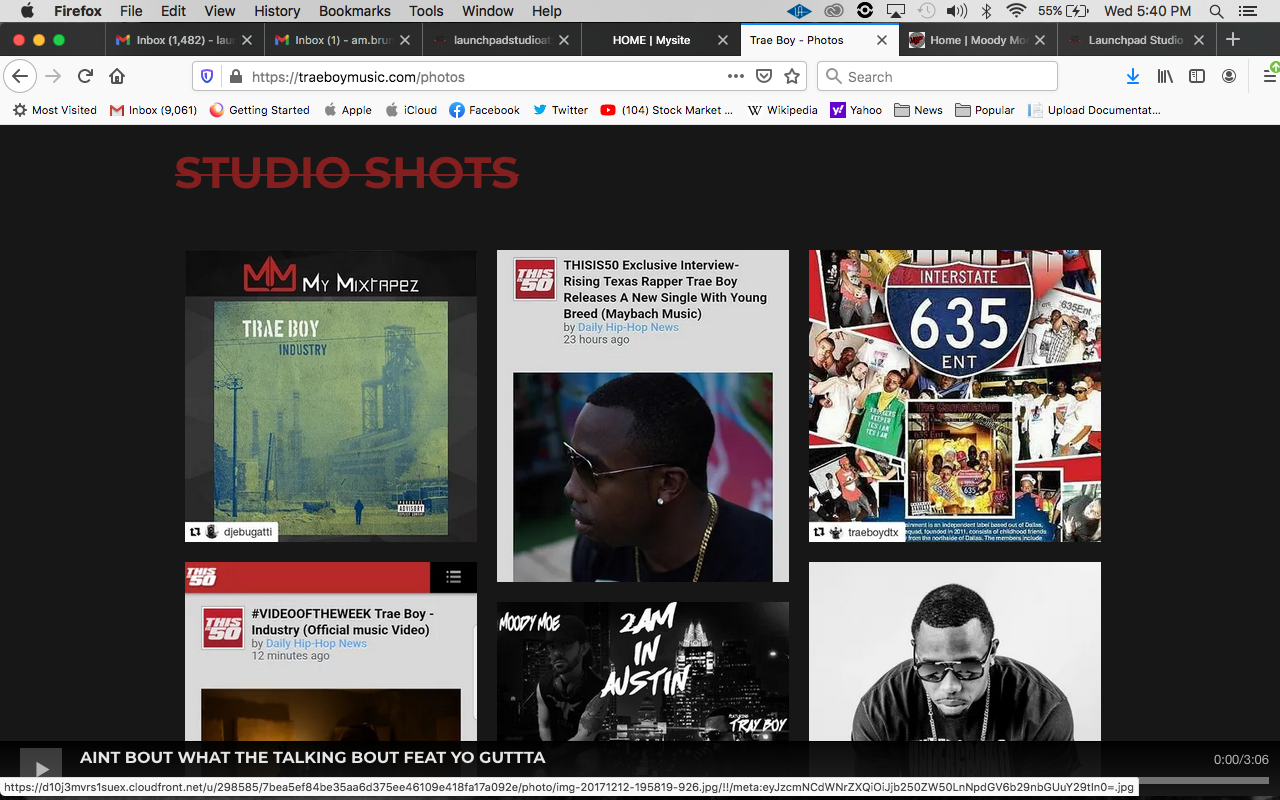Open Facebook bookmark
This screenshot has height=800, width=1280.
(x=484, y=110)
